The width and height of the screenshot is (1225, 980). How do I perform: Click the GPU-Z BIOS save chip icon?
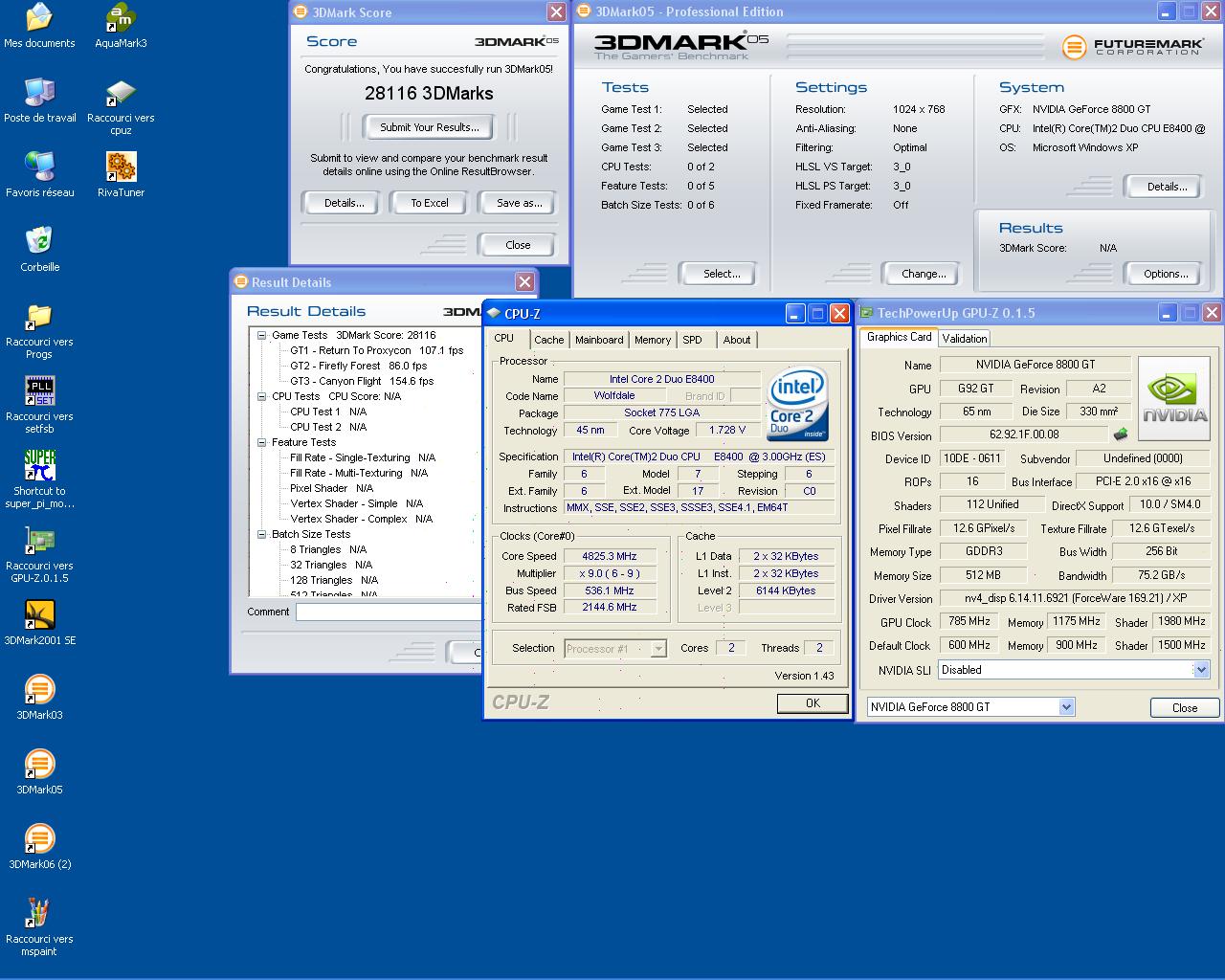pos(1121,434)
